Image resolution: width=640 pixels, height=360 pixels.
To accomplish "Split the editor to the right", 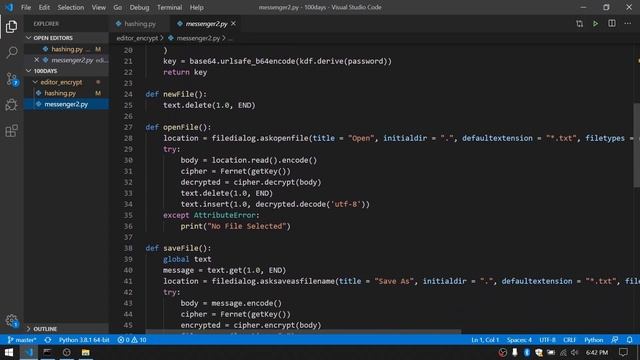I will (x=611, y=24).
